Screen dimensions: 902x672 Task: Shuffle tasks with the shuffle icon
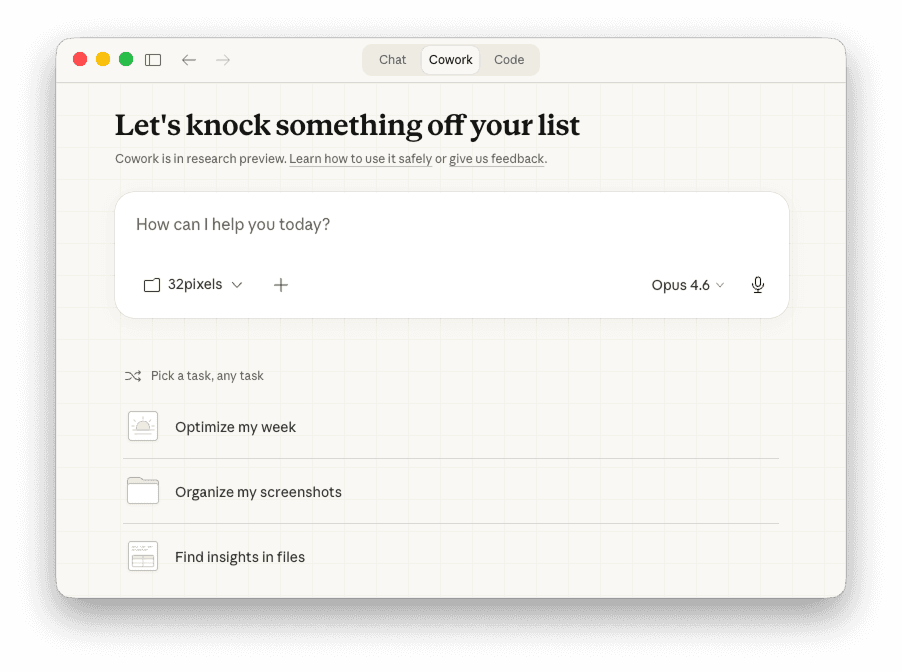click(133, 376)
